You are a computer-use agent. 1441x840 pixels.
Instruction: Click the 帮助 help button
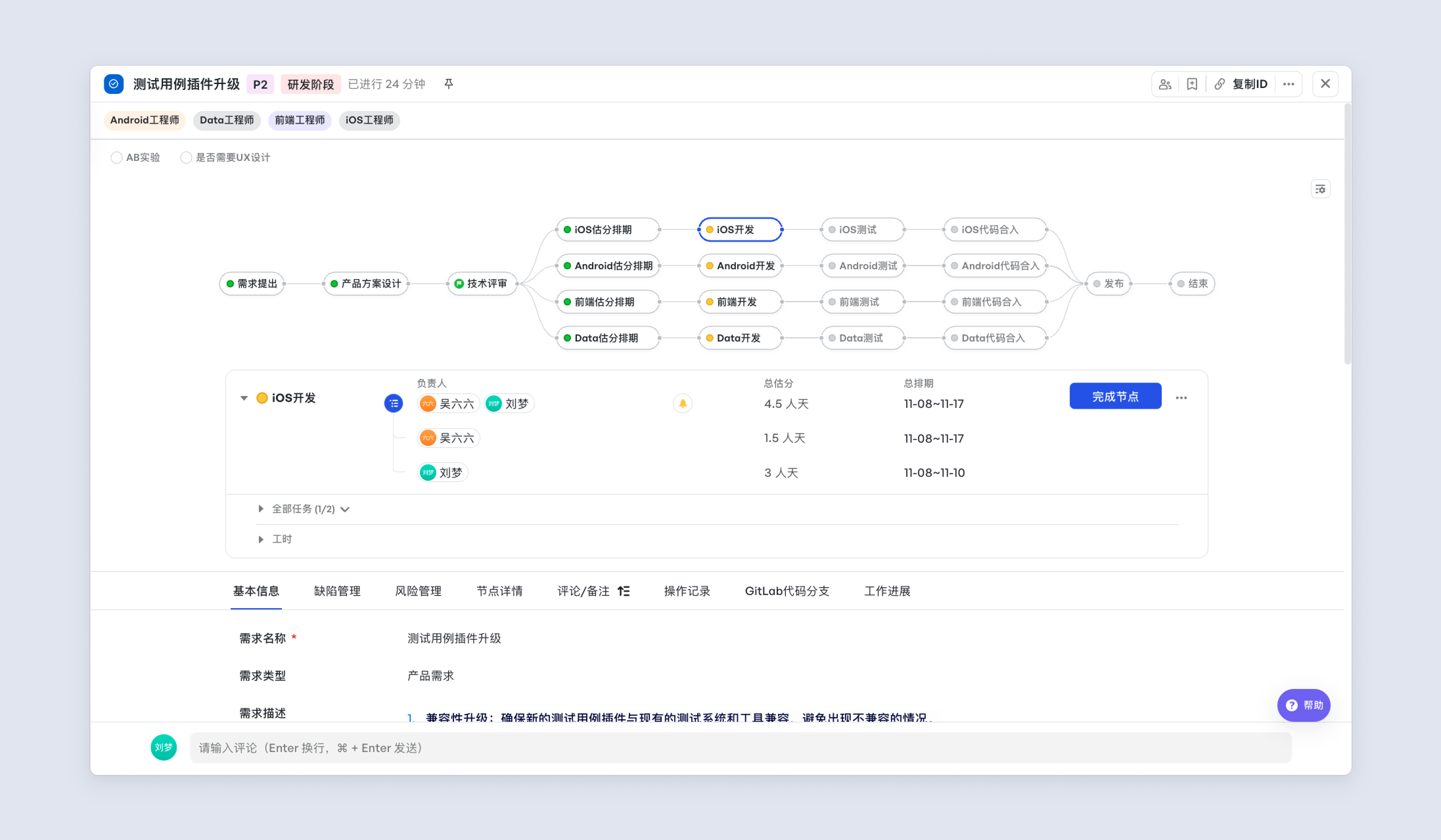(1303, 705)
